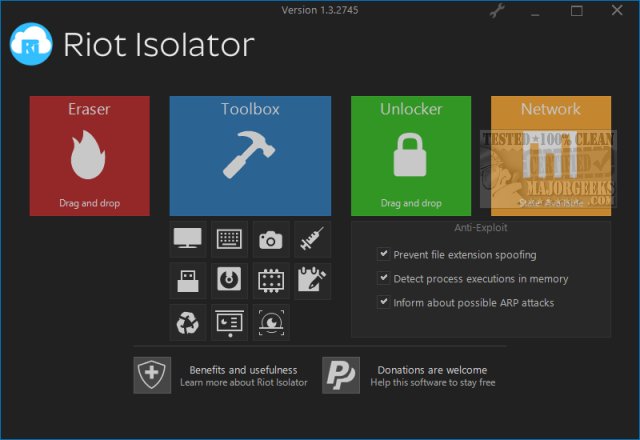Open the green Unlocker tile
The height and width of the screenshot is (440, 640).
click(411, 156)
